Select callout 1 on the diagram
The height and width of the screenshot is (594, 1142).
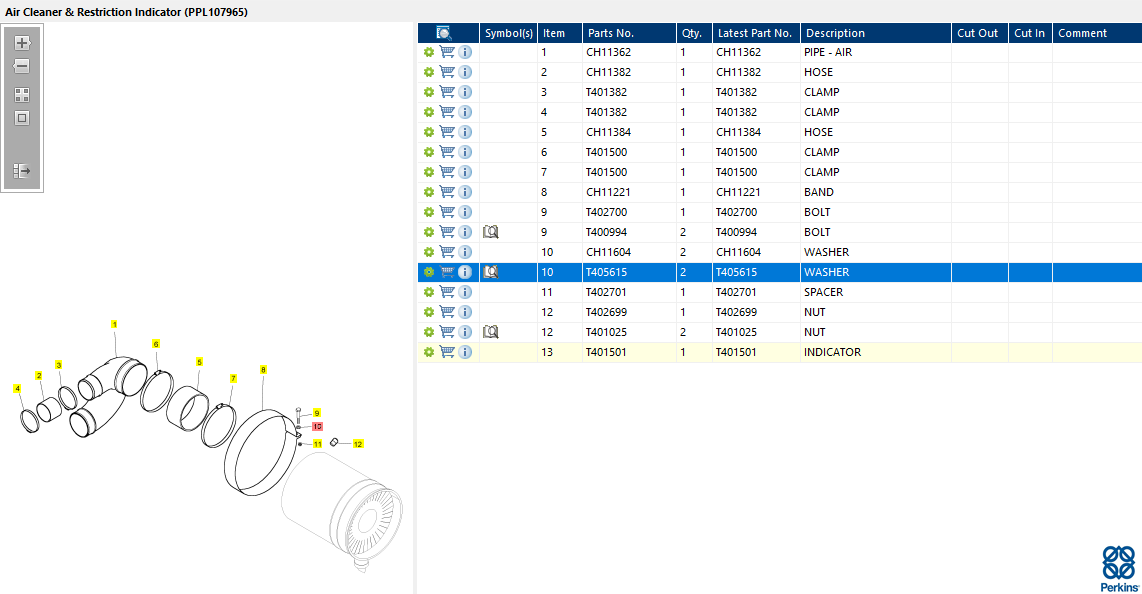pyautogui.click(x=114, y=325)
